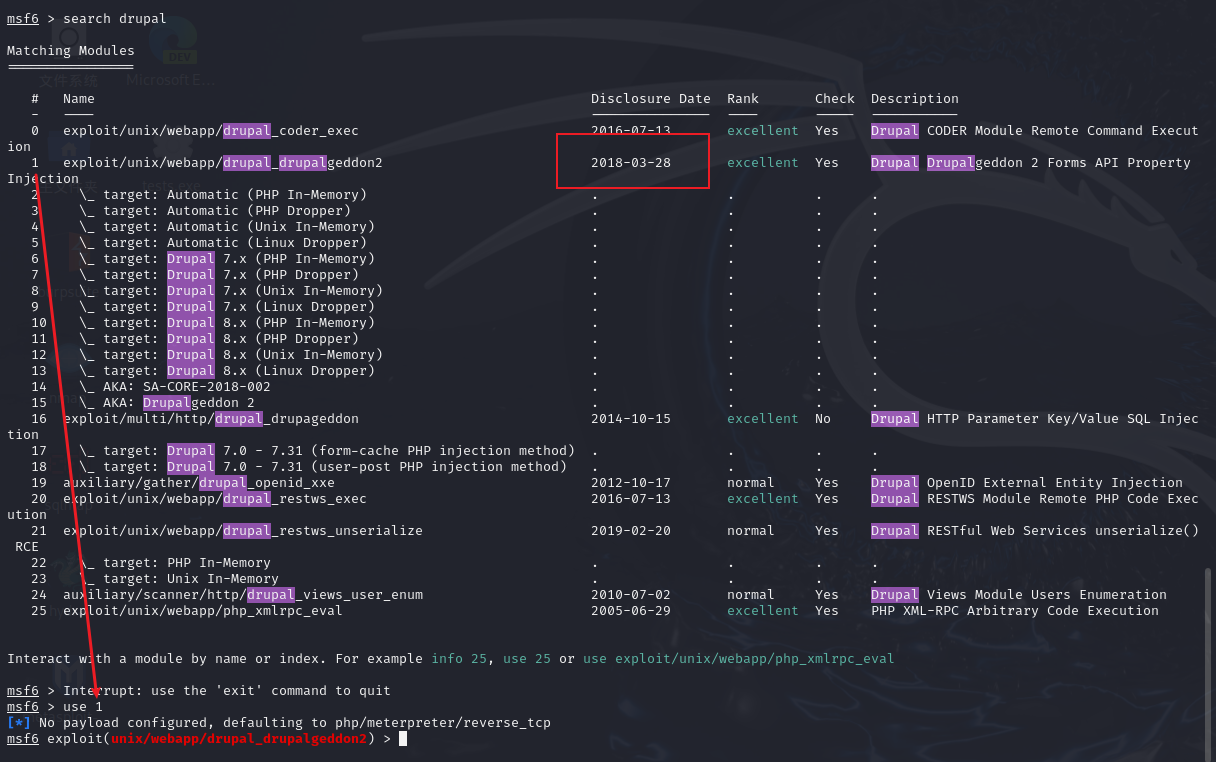Viewport: 1216px width, 762px height.
Task: Click 'target: Automatic (Linux Dropper)' row
Action: point(223,243)
